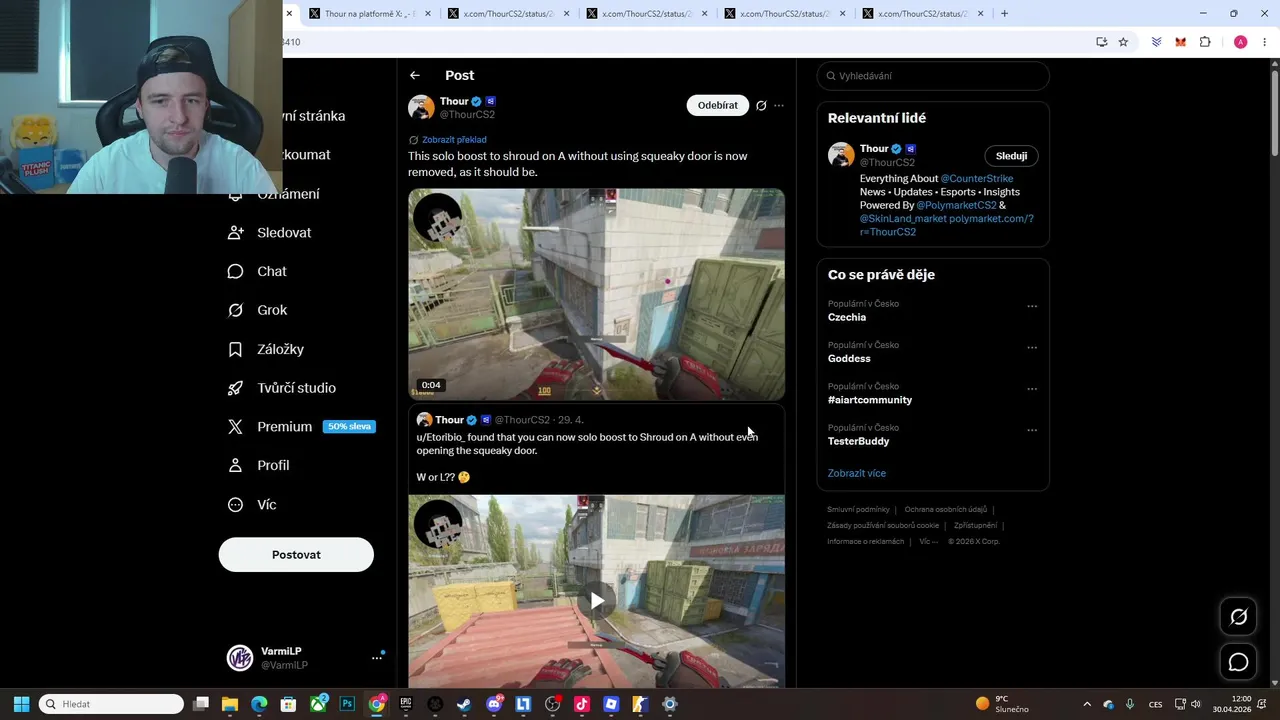
Task: Open the Smluvní podmínky footer link
Action: point(858,509)
